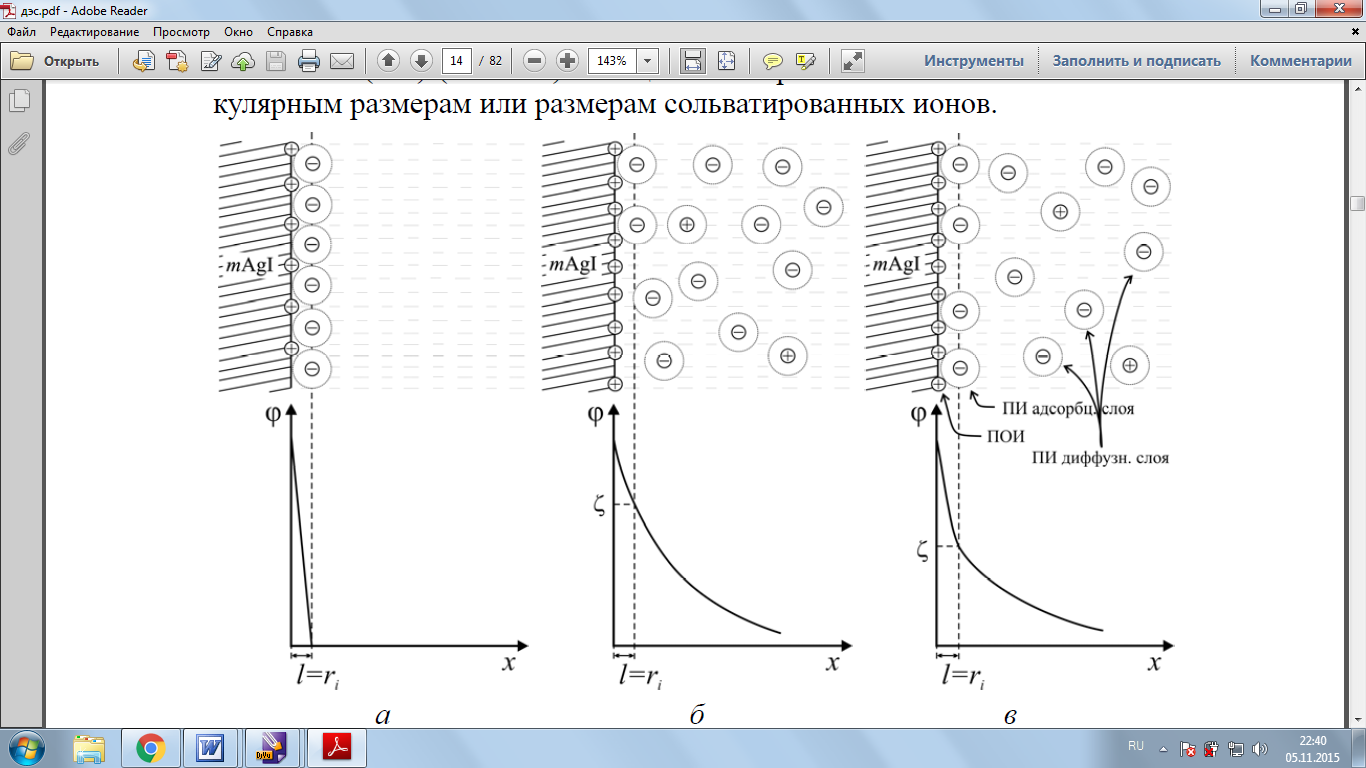Click the Открыть (Open file) button
The height and width of the screenshot is (768, 1366).
point(56,61)
